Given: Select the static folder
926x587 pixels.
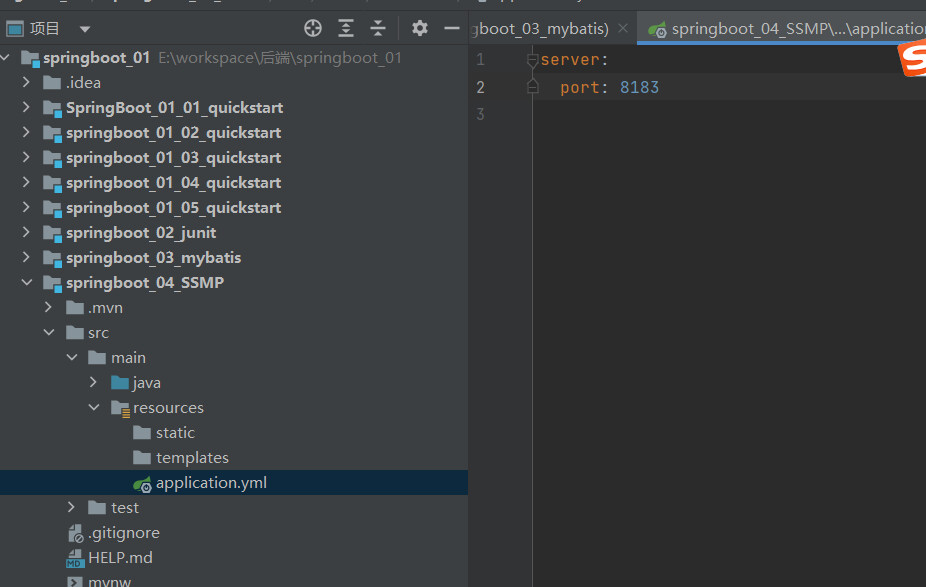Looking at the screenshot, I should [175, 433].
